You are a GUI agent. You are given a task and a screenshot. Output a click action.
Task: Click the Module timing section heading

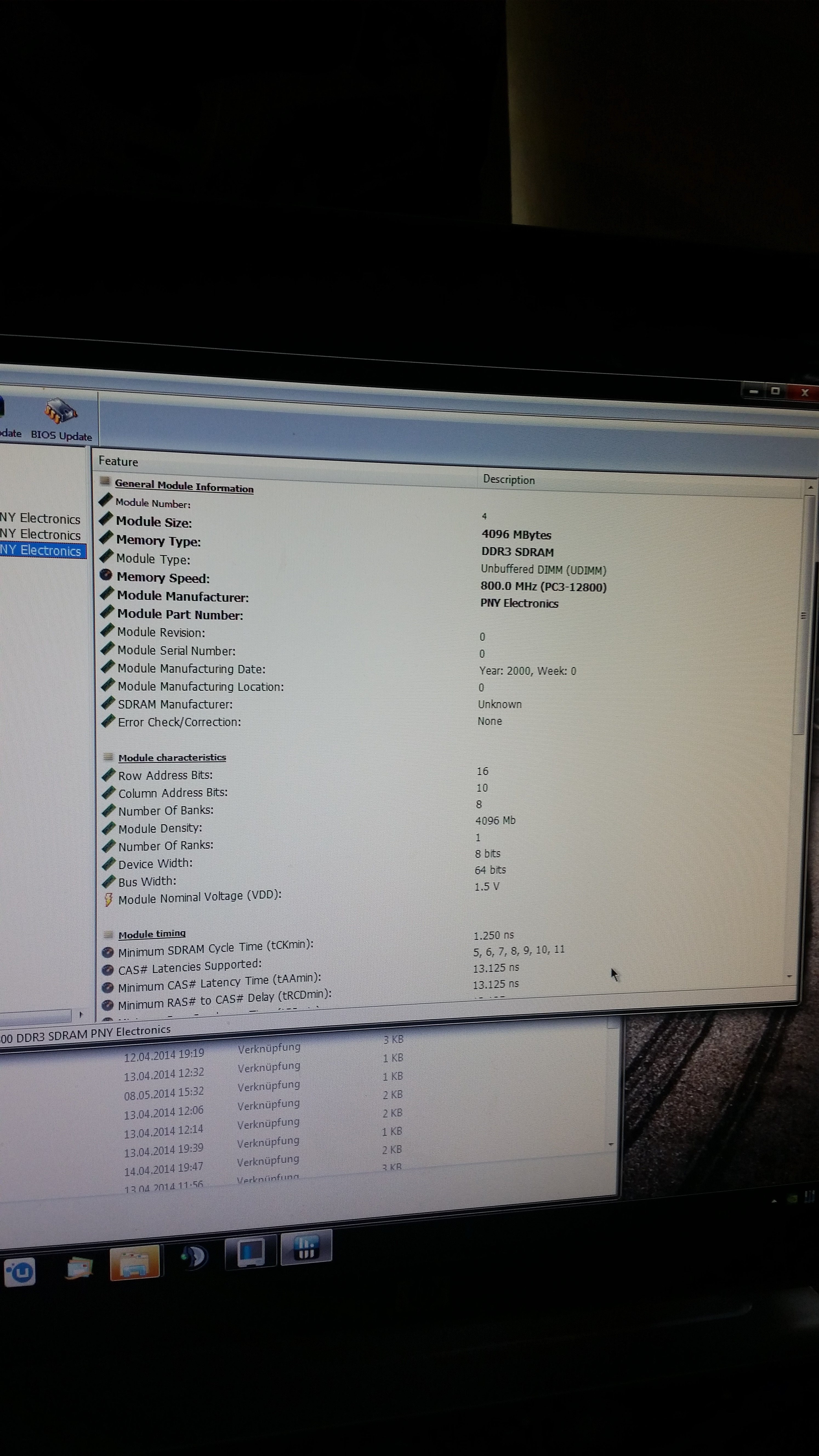click(152, 934)
